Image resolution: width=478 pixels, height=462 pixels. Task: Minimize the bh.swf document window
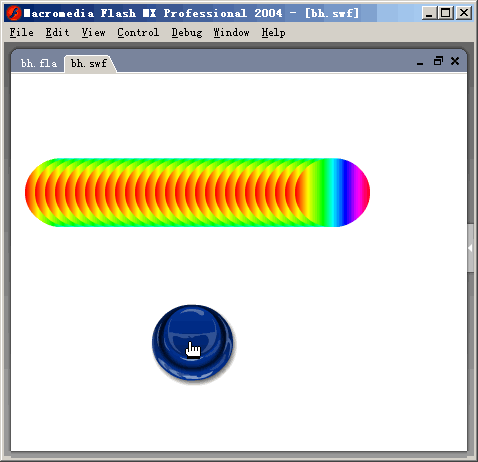pyautogui.click(x=420, y=62)
